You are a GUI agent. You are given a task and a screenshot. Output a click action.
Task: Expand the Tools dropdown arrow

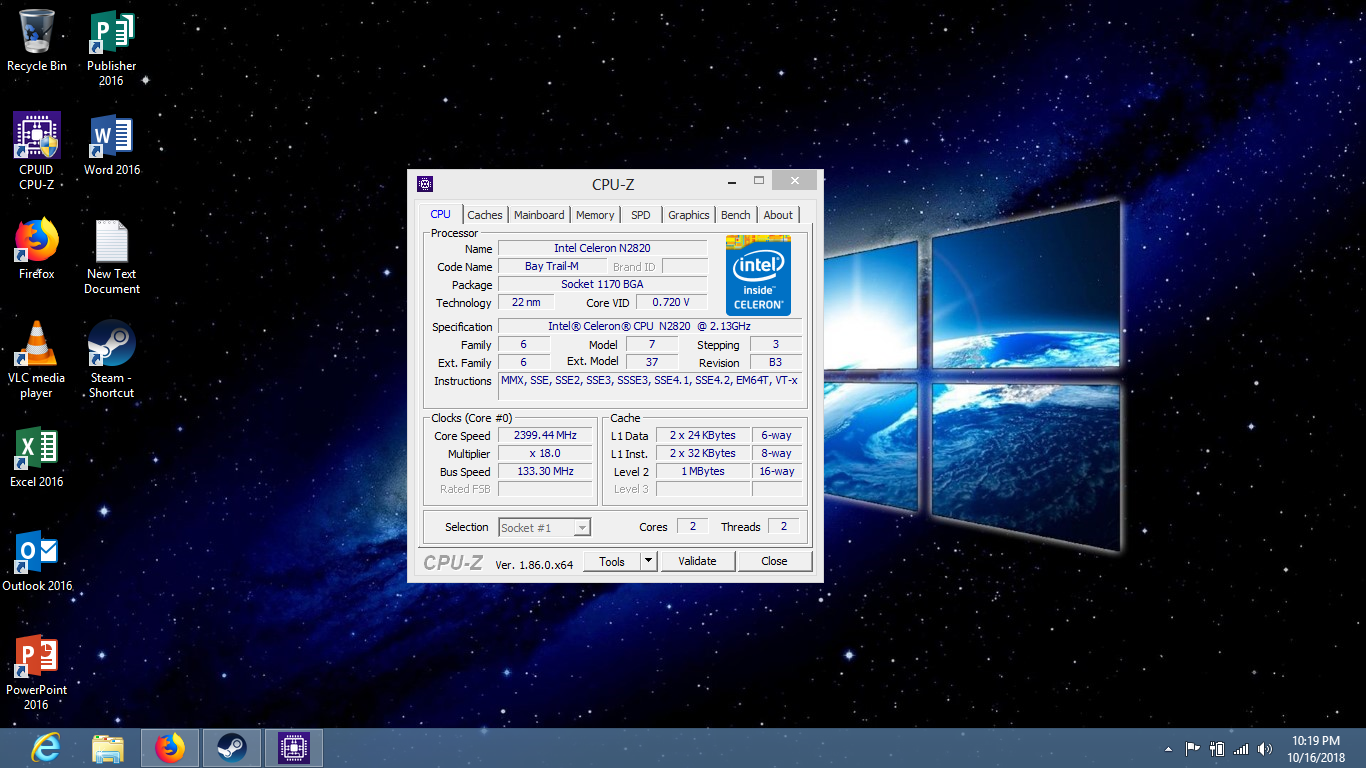tap(648, 561)
